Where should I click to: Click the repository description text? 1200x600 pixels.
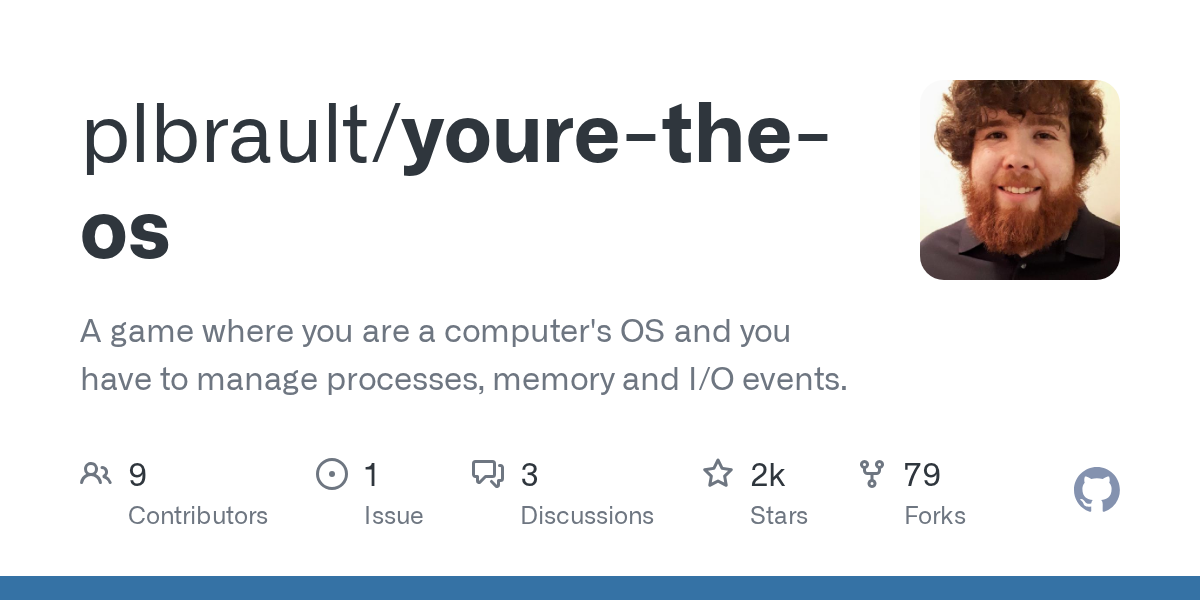click(x=464, y=355)
